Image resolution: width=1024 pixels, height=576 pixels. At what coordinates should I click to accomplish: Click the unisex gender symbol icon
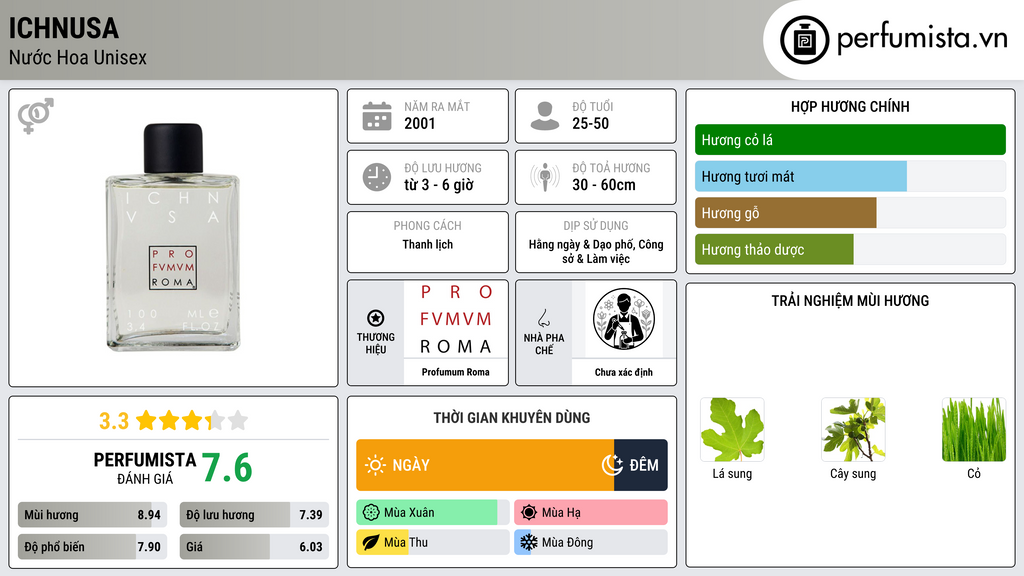tap(36, 116)
